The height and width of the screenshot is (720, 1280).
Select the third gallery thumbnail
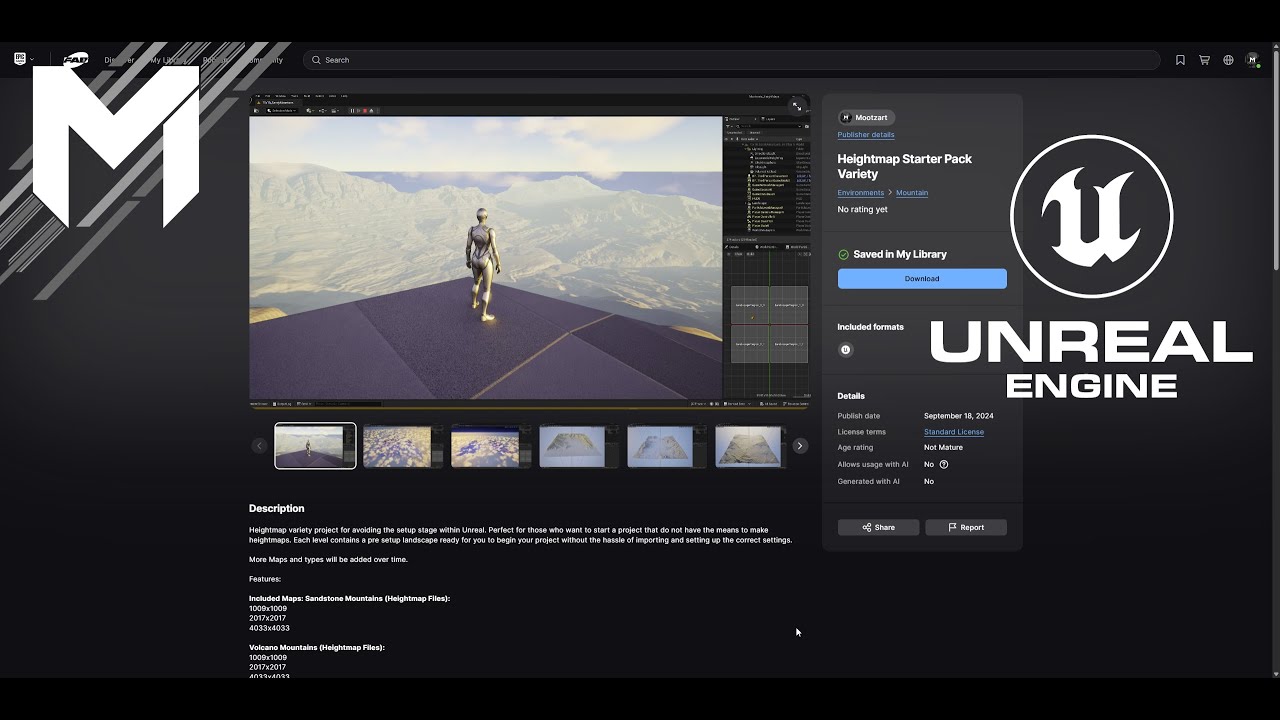click(491, 446)
